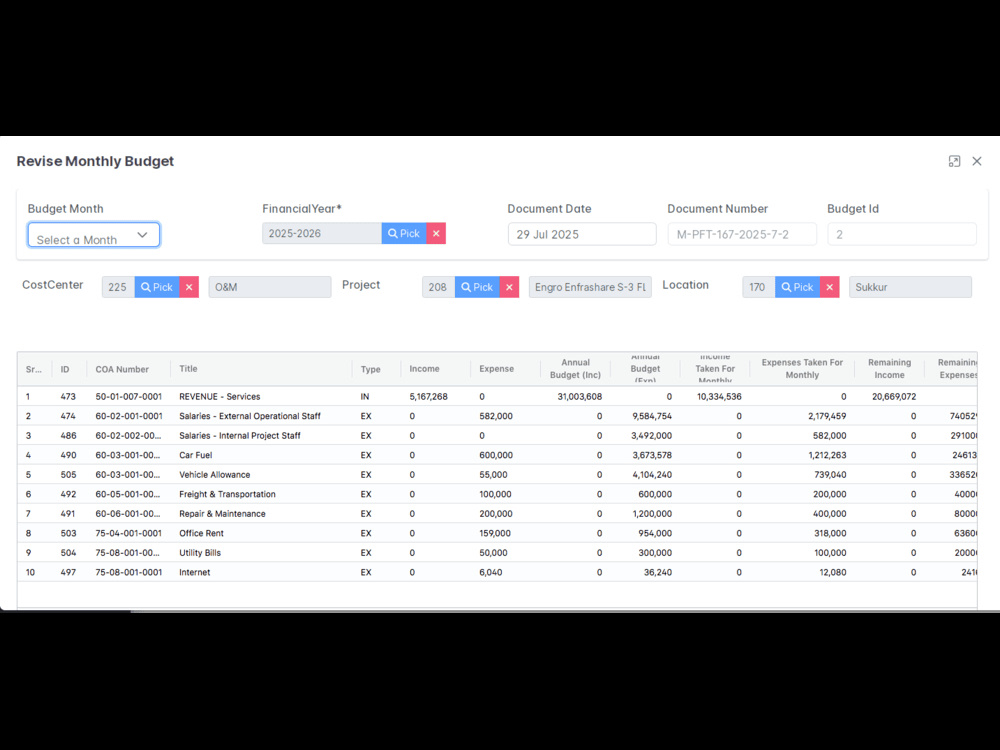The width and height of the screenshot is (1000, 750).
Task: Select the REVENUE - Services row title
Action: click(x=219, y=397)
